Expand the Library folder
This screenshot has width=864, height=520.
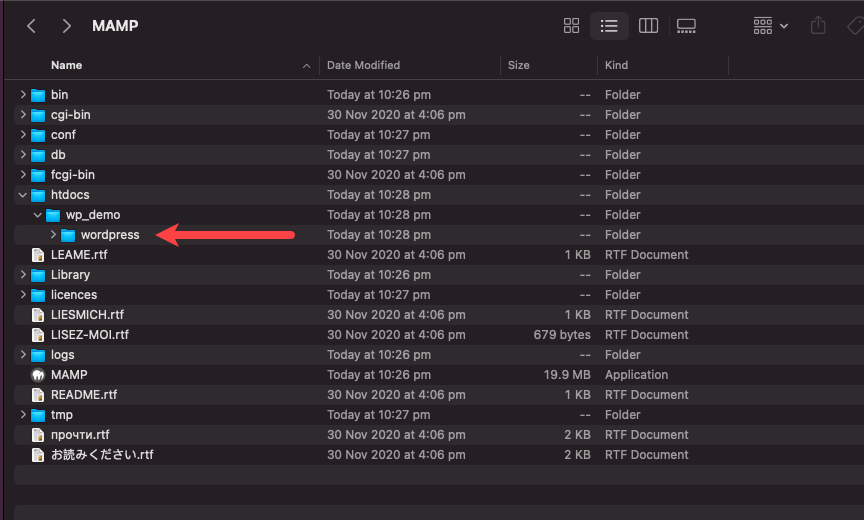pyautogui.click(x=23, y=274)
